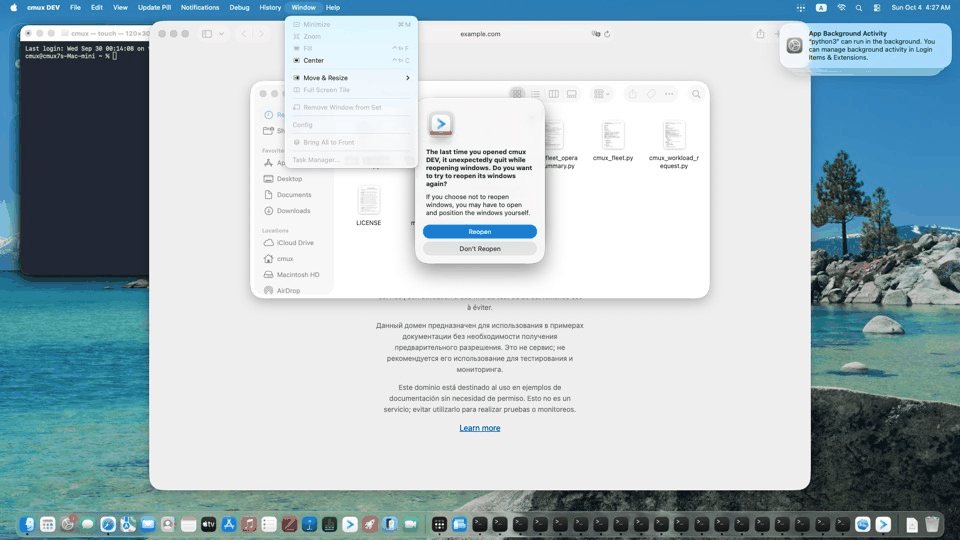Expand the Move & Resize submenu
Viewport: 960px width, 540px height.
[x=351, y=78]
